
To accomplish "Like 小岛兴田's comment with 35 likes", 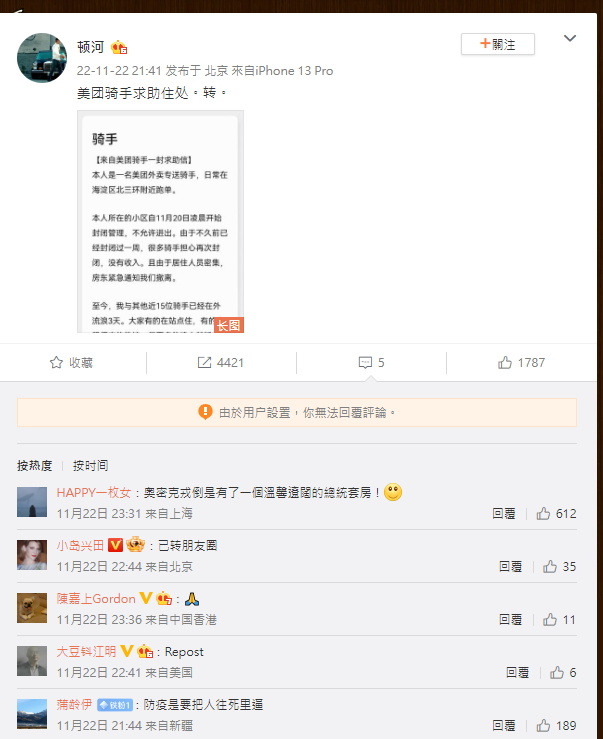I will pos(550,567).
